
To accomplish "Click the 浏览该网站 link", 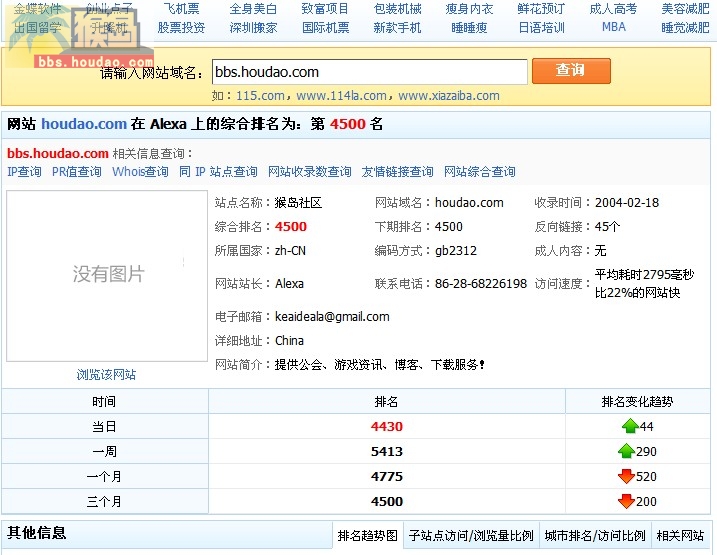I will point(106,374).
